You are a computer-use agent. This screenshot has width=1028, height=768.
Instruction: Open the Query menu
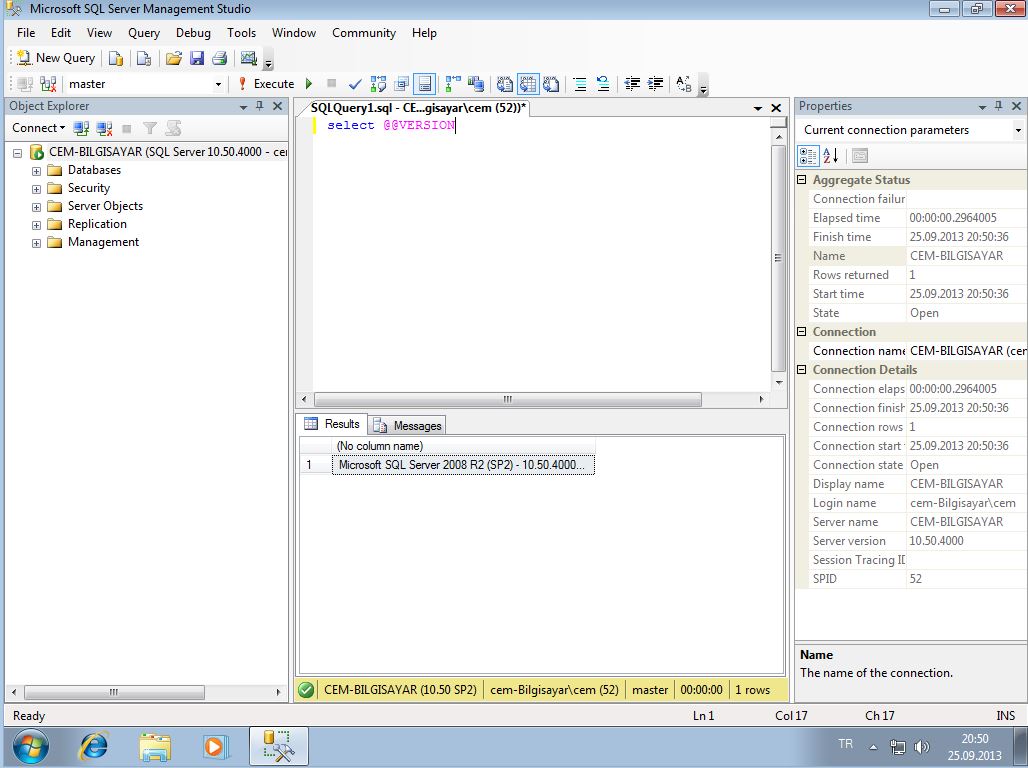click(x=144, y=33)
